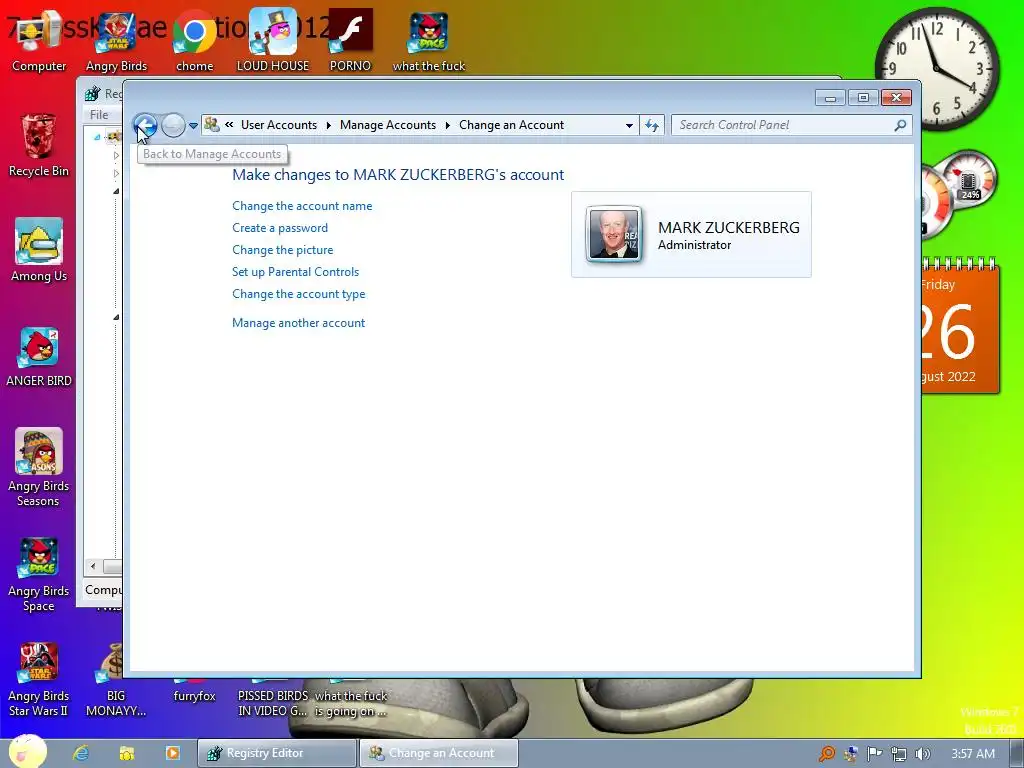
Task: Open Create a password link
Action: click(x=280, y=228)
